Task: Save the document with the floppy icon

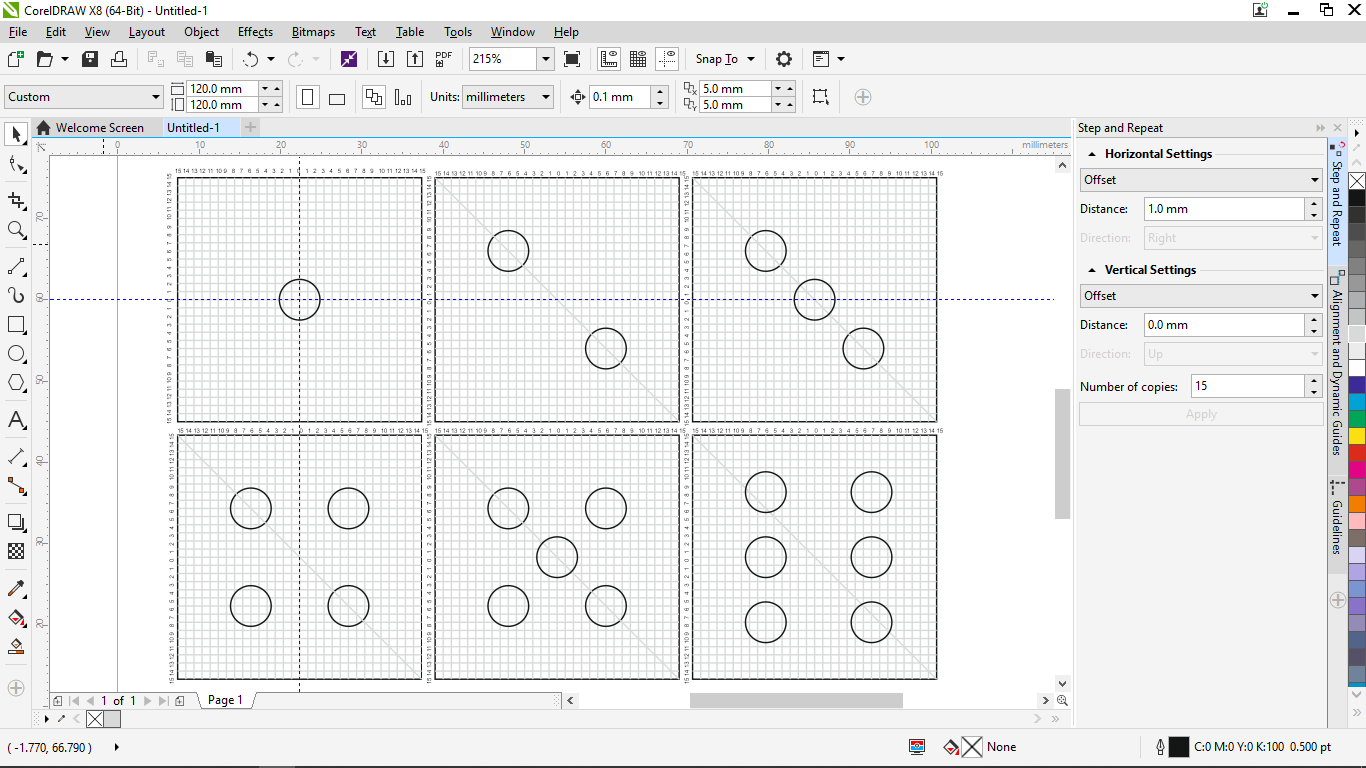Action: 90,59
